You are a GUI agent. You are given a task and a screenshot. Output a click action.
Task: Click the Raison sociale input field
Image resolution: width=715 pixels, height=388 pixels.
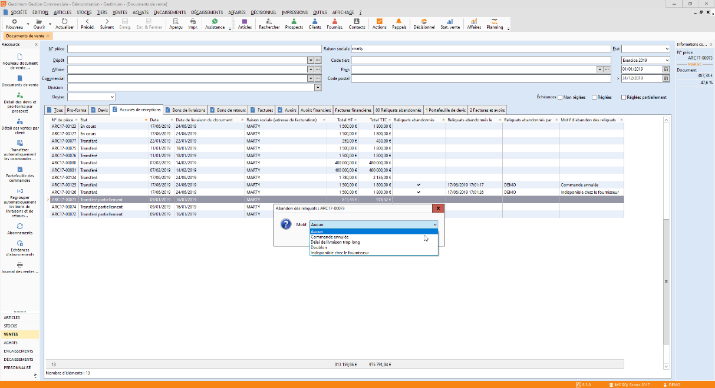coord(481,48)
